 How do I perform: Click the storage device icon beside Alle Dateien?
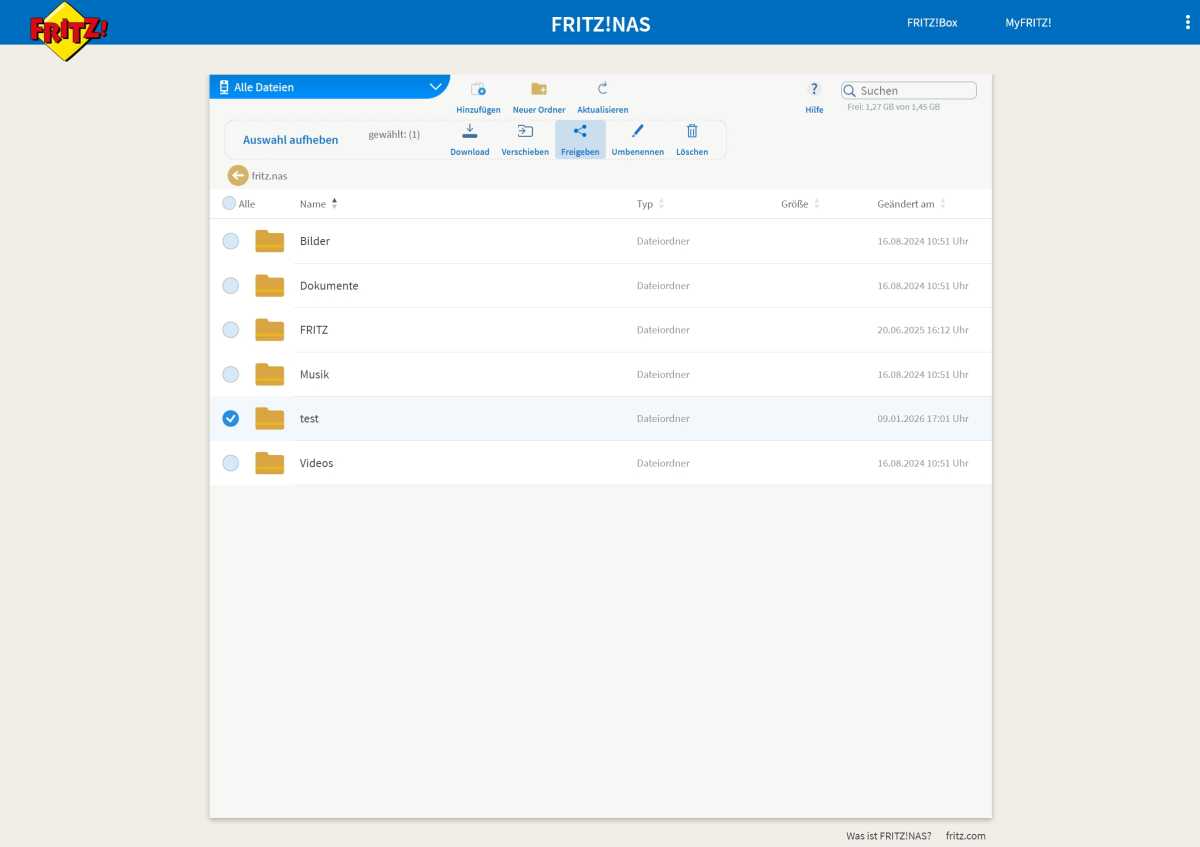[224, 87]
